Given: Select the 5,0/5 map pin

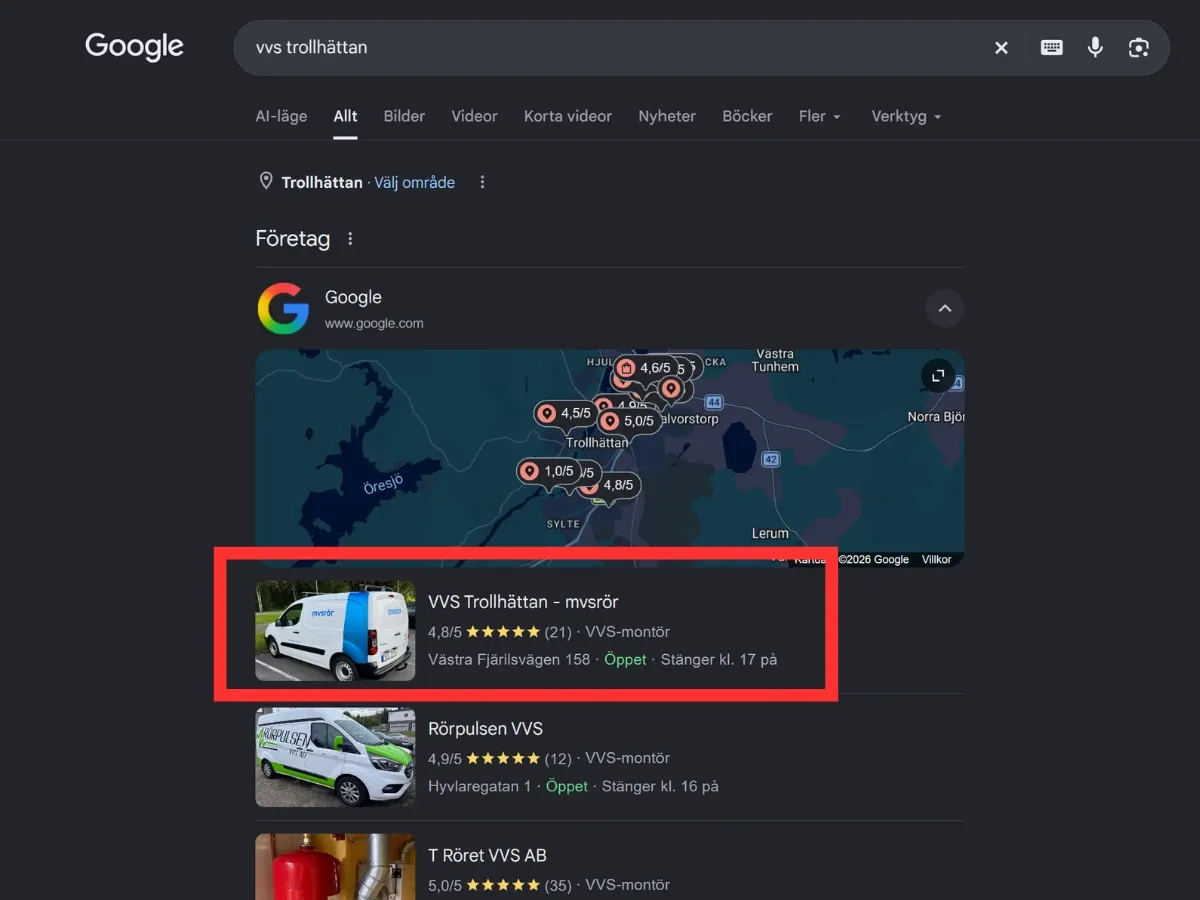Looking at the screenshot, I should [x=628, y=421].
